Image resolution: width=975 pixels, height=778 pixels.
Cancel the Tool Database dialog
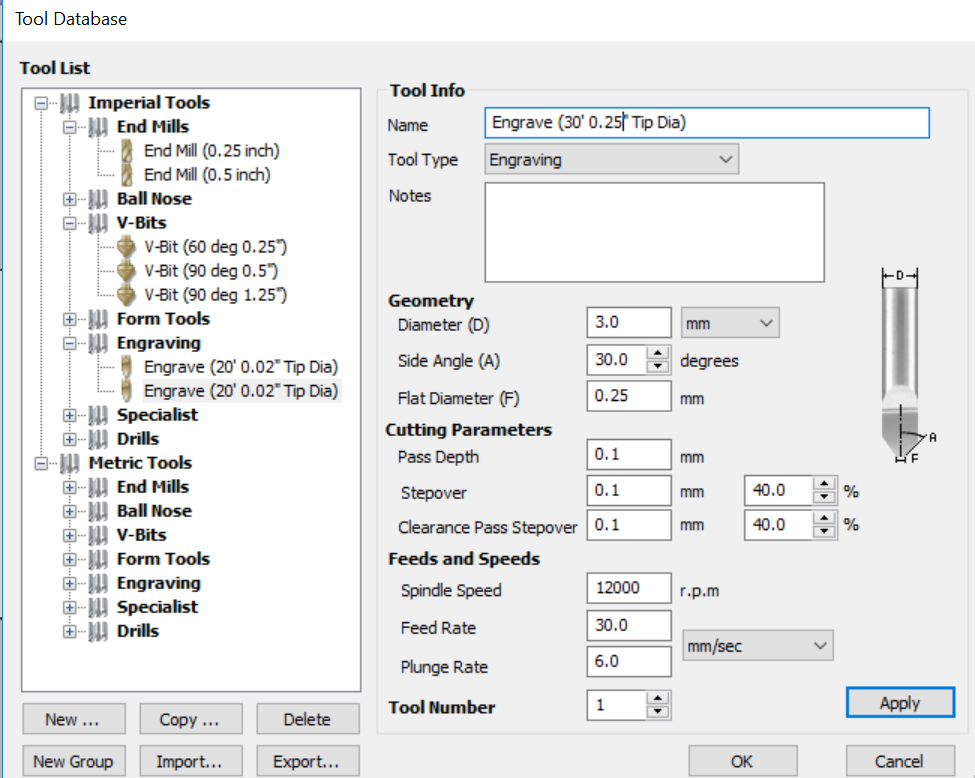[900, 761]
